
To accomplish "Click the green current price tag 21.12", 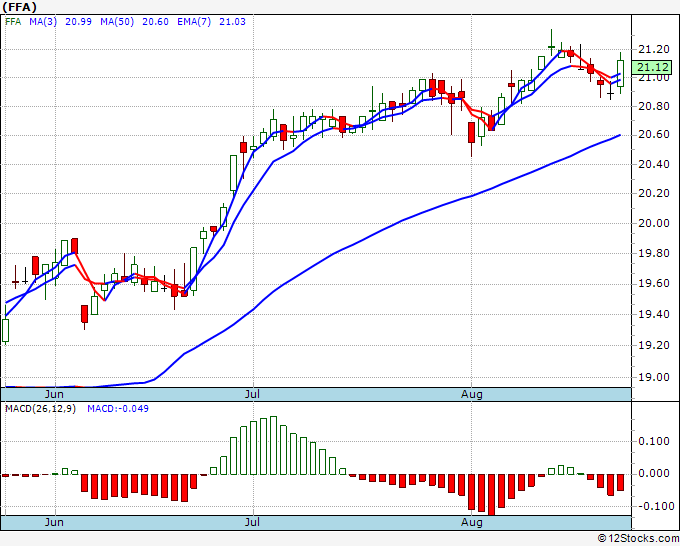I will 652,67.
